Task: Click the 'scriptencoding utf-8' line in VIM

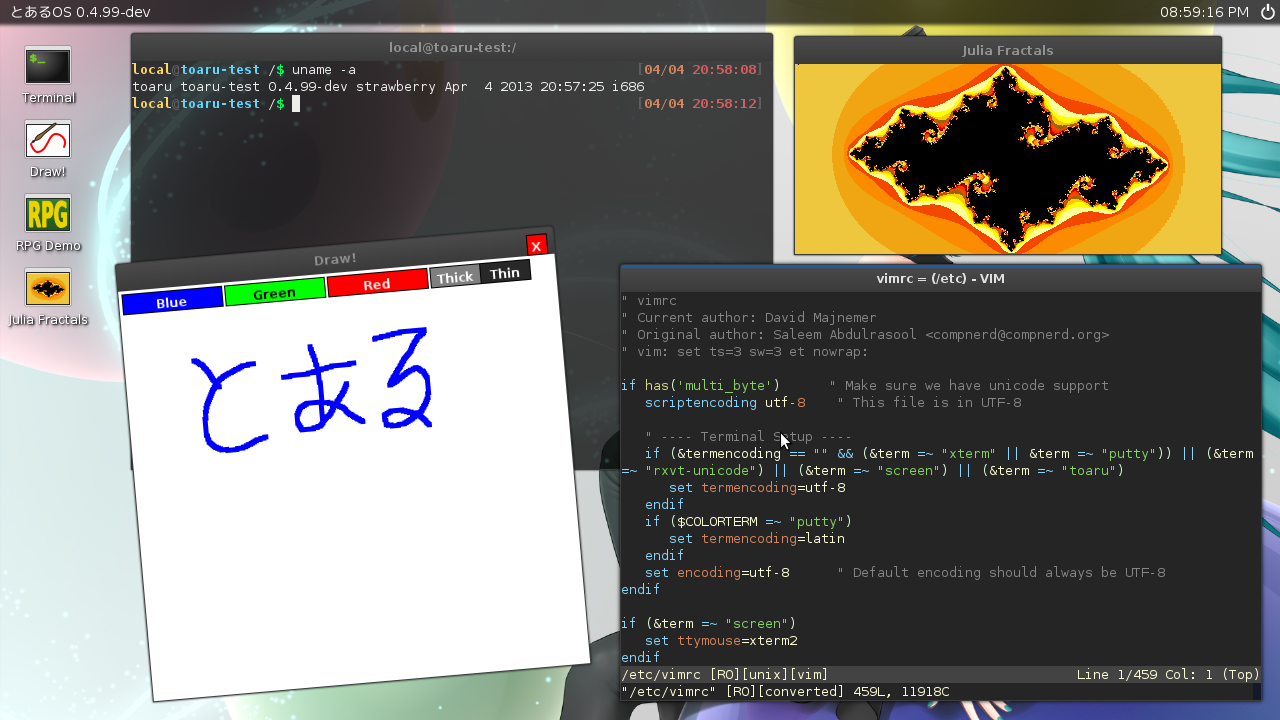Action: tap(725, 403)
